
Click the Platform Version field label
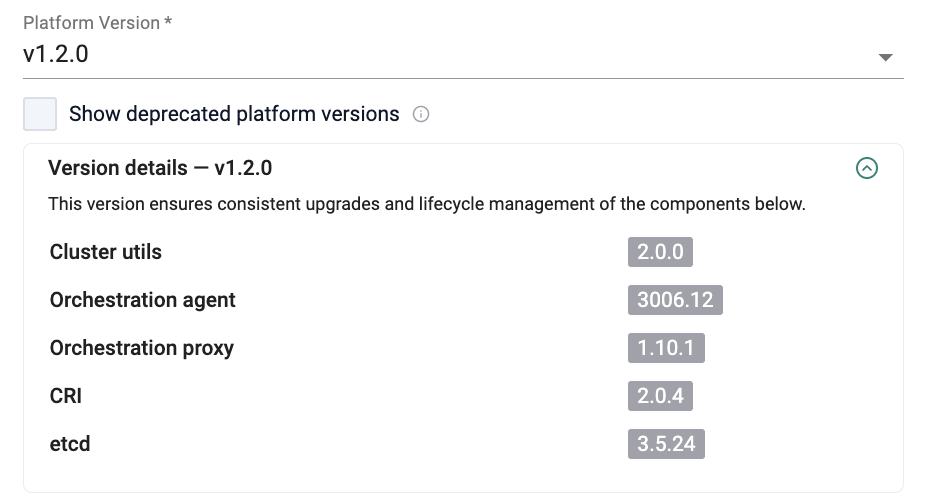(x=91, y=23)
